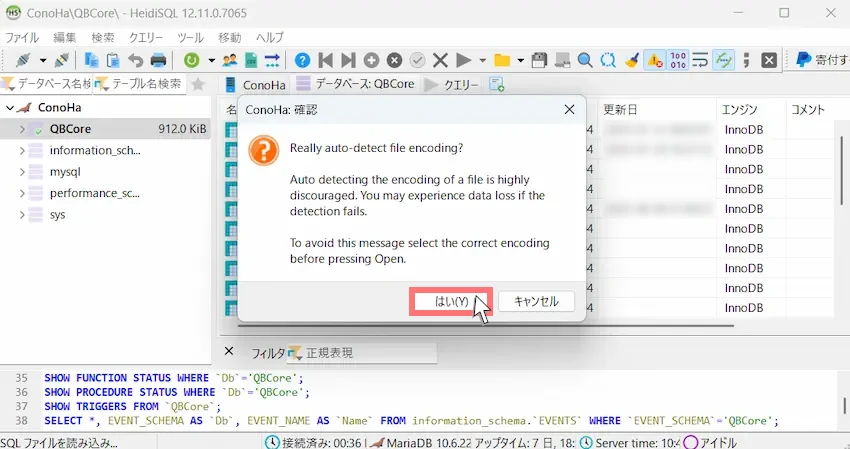Click the エンジン column header
Viewport: 850px width, 449px height.
coord(750,110)
